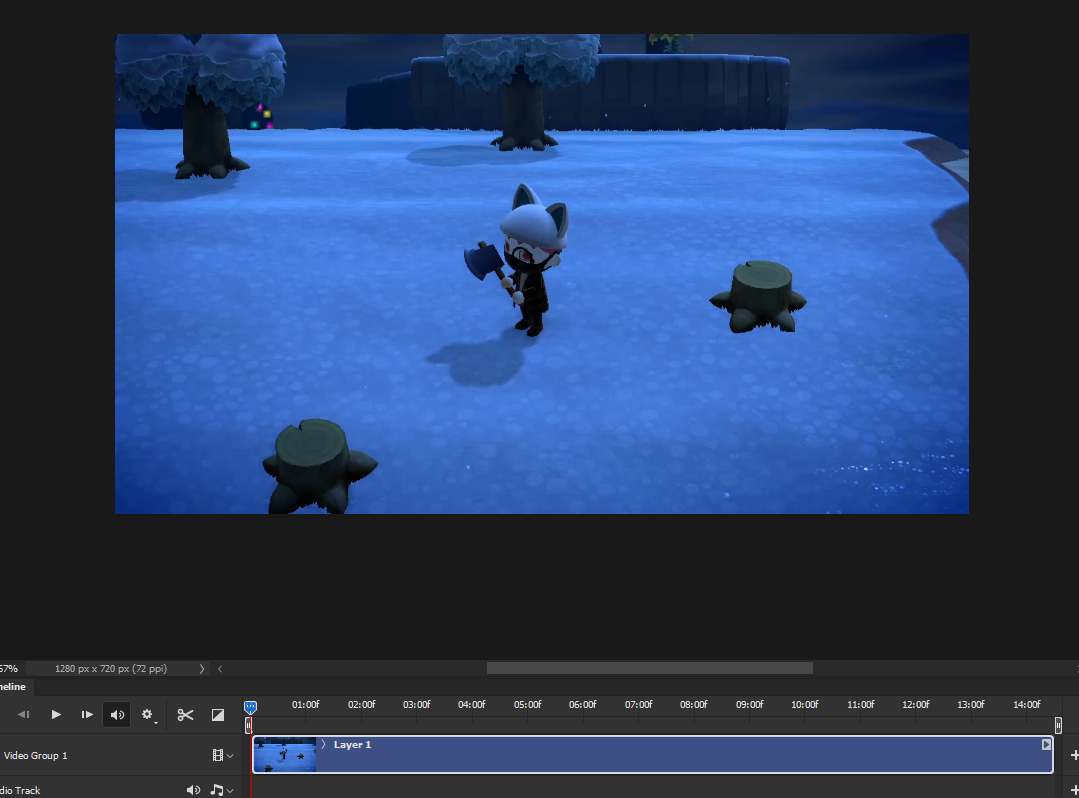Toggle audio playback speaker button
The height and width of the screenshot is (798, 1079).
click(117, 715)
